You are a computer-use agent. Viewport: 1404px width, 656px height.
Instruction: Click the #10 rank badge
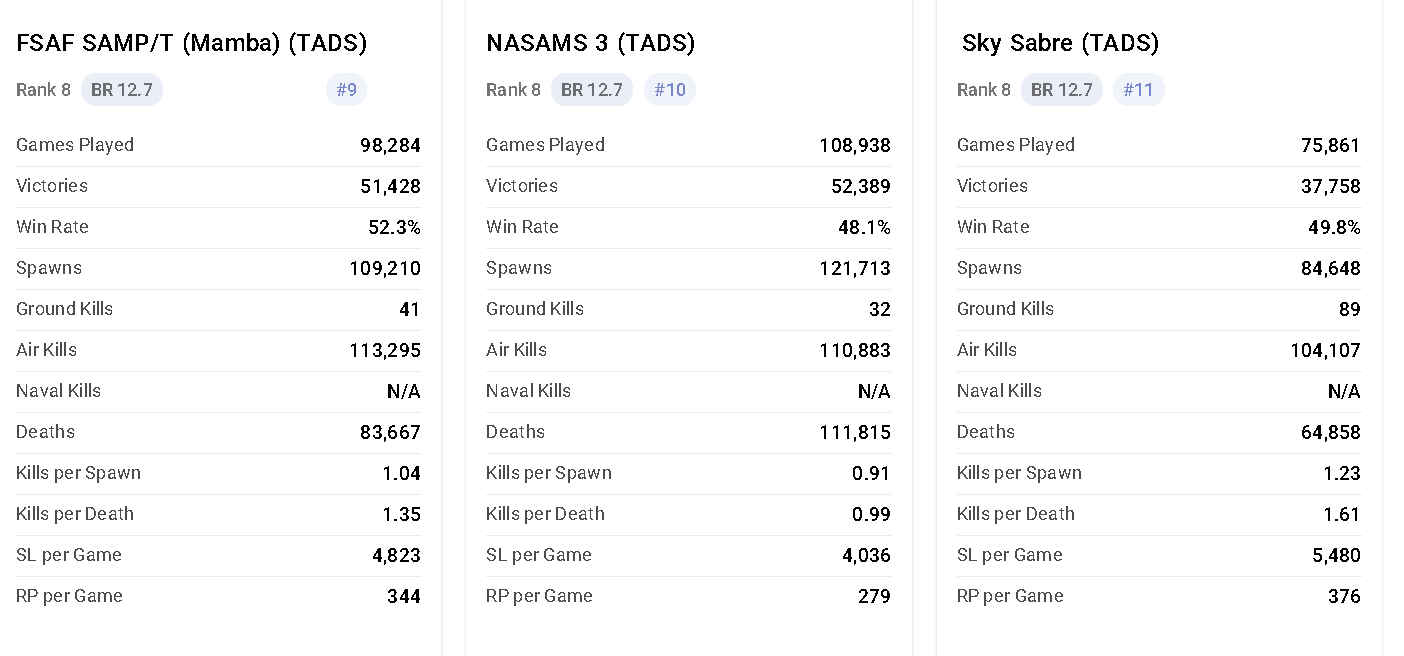tap(669, 90)
